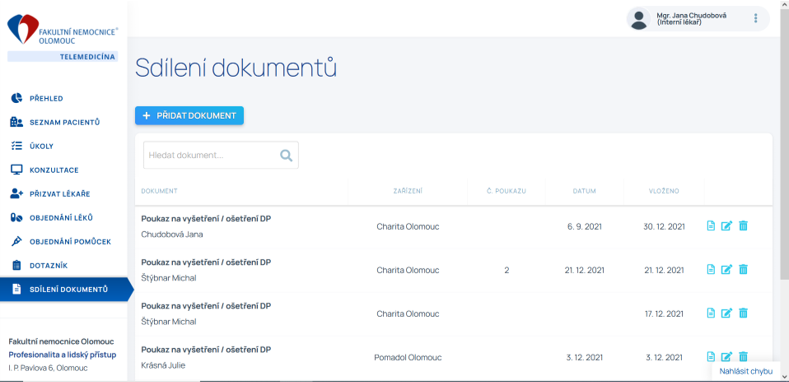Click the Fakultní nemocnice Olomouc logo
This screenshot has width=789, height=382.
coord(62,30)
